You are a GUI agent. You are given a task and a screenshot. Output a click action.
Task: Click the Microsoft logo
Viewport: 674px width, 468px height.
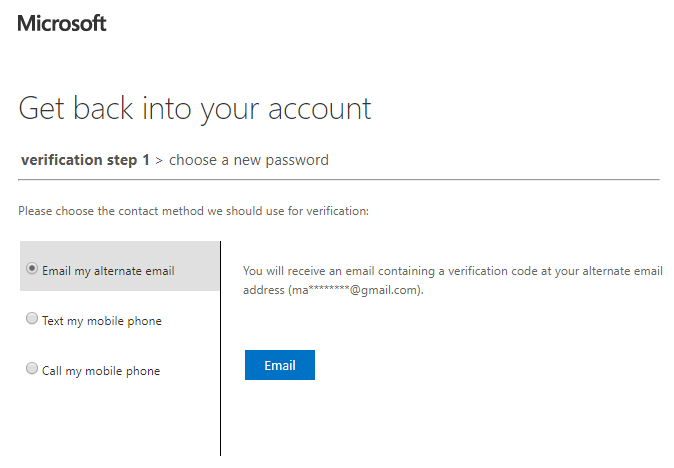point(62,23)
